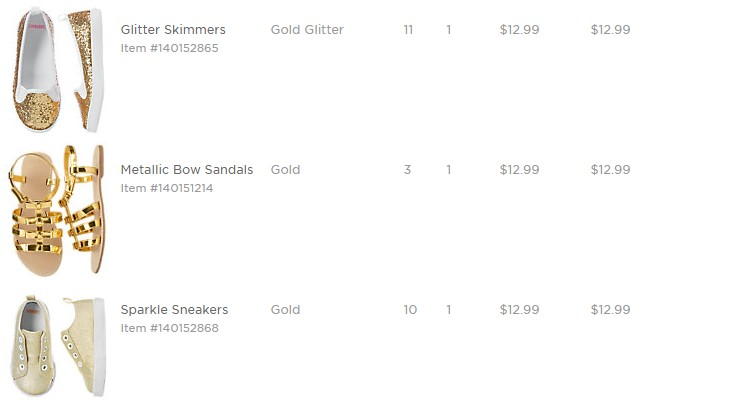Click the Metallic Bow Sandals product name
Image resolution: width=743 pixels, height=414 pixels.
187,170
